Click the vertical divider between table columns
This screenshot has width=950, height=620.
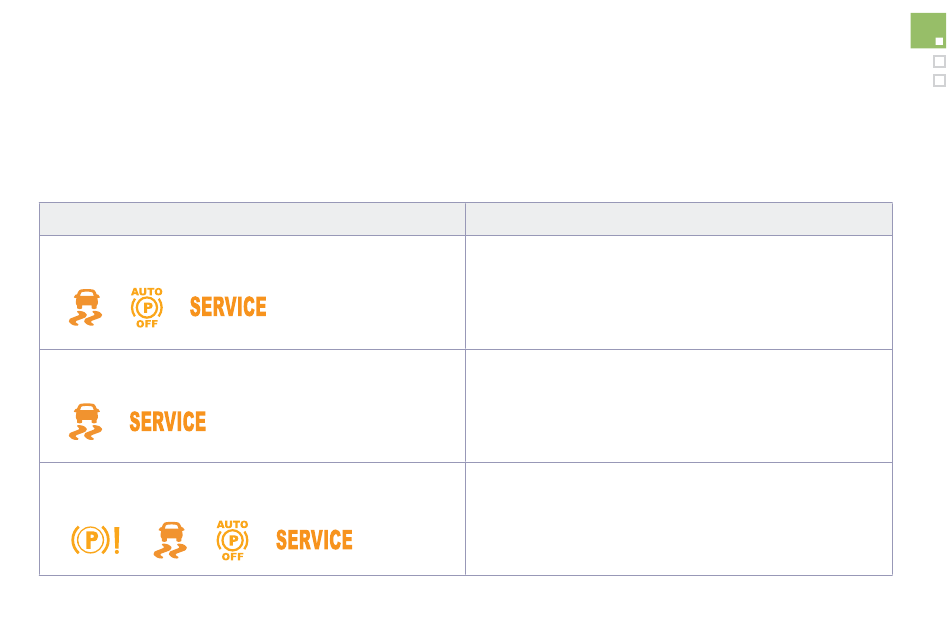click(465, 389)
